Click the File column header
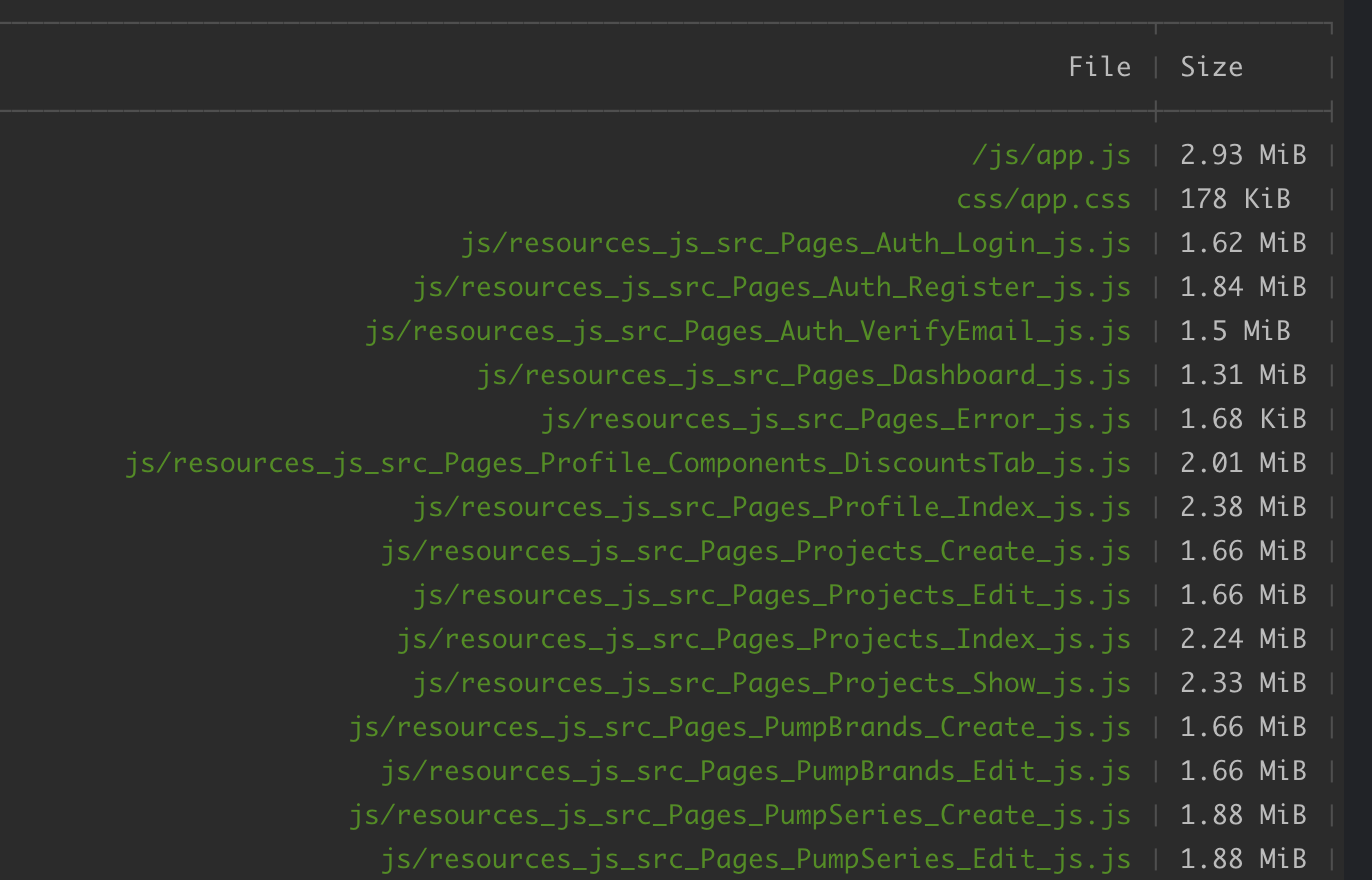 tap(1100, 66)
